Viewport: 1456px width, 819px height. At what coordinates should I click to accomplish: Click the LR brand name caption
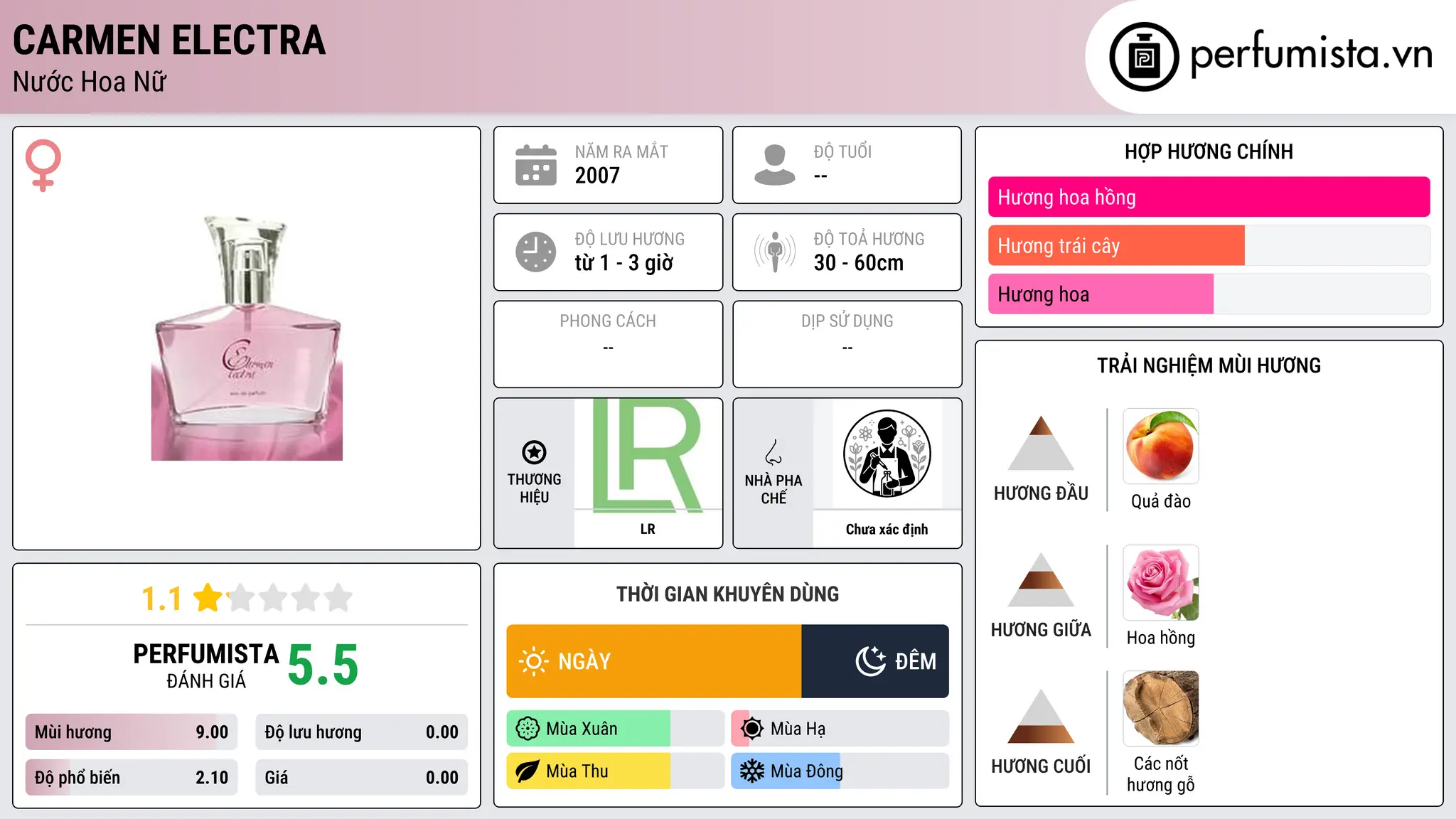coord(648,529)
